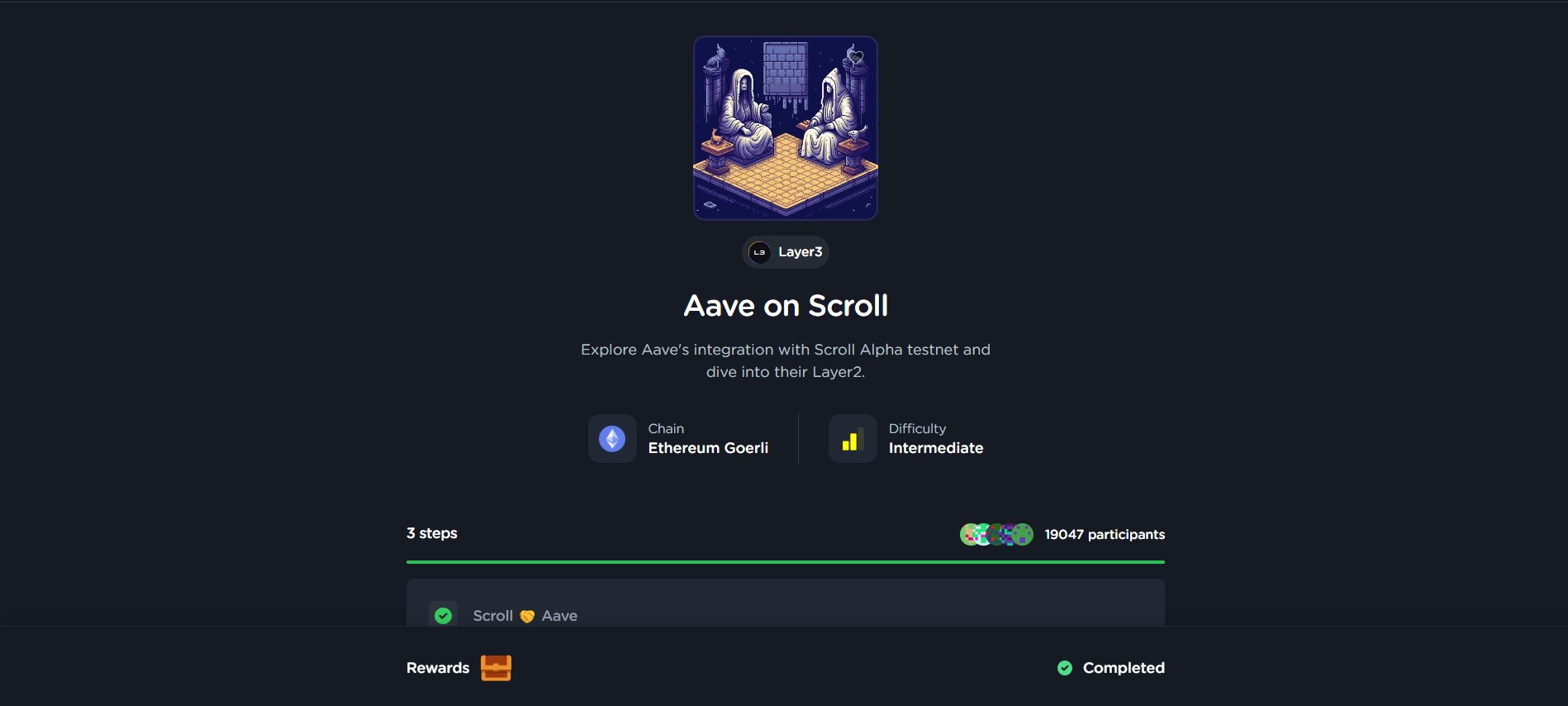Click the Ethereum chain icon

point(612,439)
